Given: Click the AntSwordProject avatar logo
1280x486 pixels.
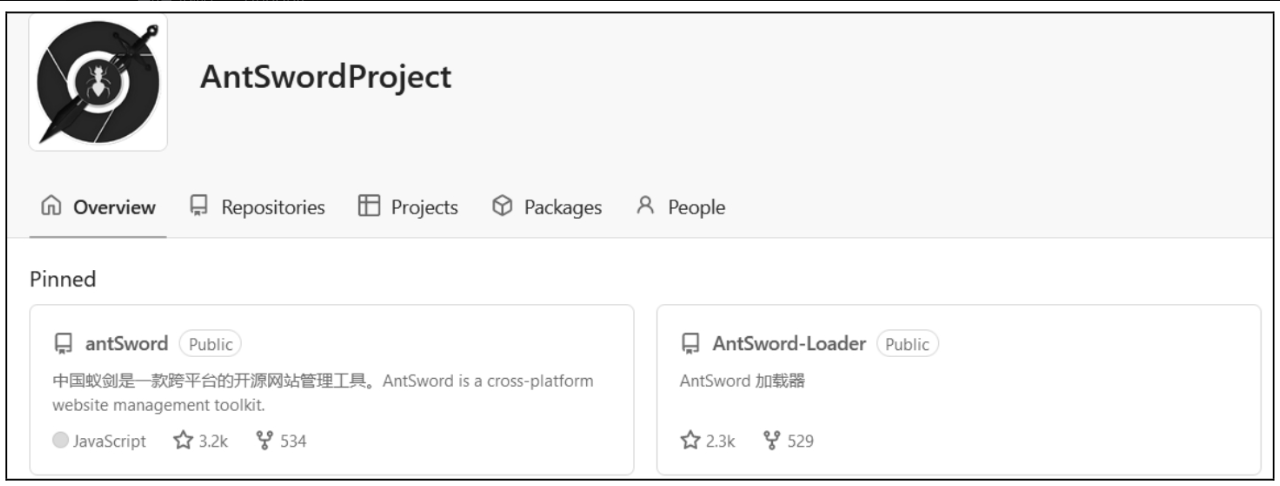Looking at the screenshot, I should coord(98,82).
